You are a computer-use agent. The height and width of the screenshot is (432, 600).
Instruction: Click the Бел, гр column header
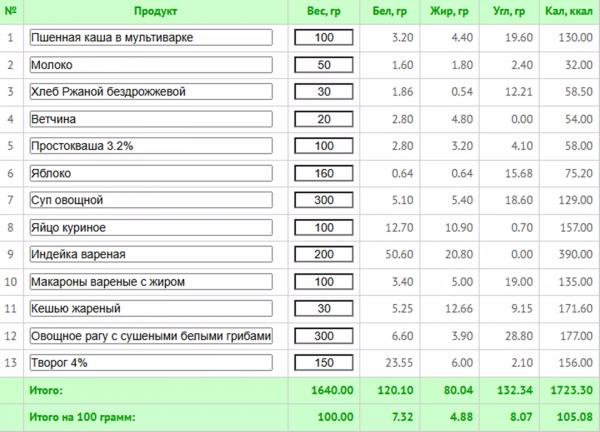tap(390, 11)
